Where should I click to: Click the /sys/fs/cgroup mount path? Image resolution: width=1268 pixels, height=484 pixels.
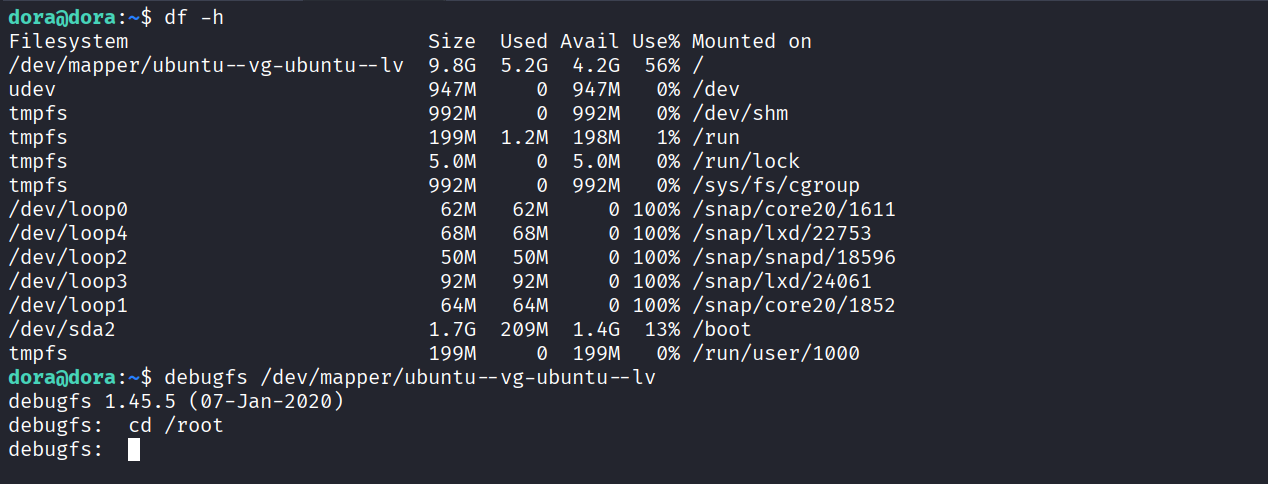tap(775, 185)
